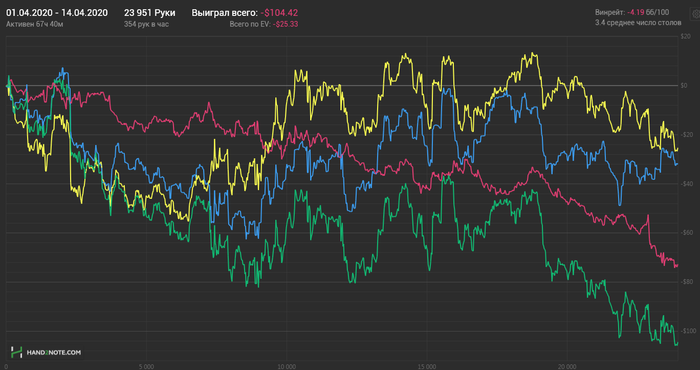Click the -$100 label on the vertical axis
The width and height of the screenshot is (700, 370).
(687, 331)
